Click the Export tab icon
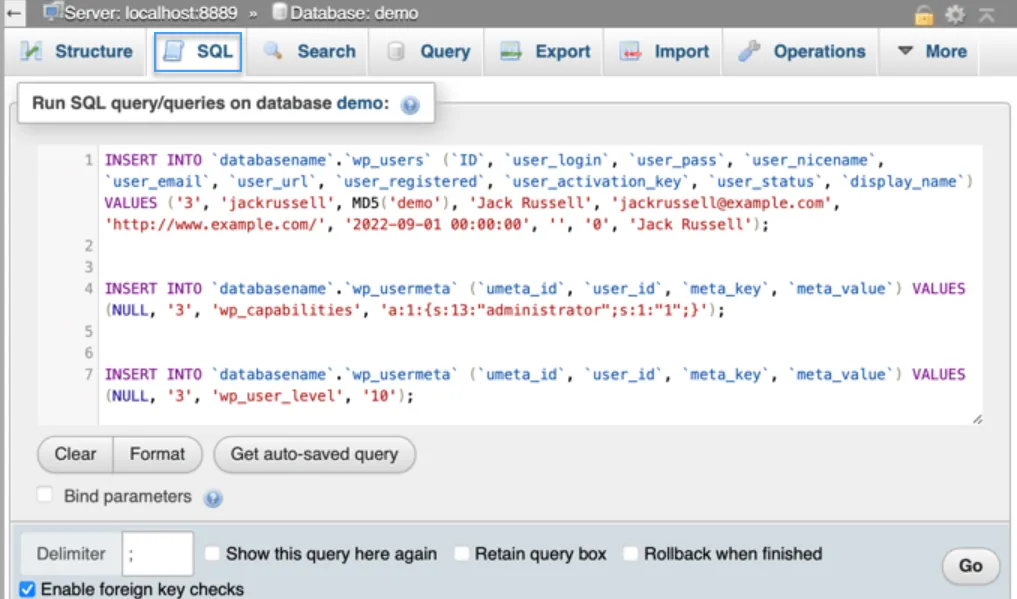 coord(510,51)
